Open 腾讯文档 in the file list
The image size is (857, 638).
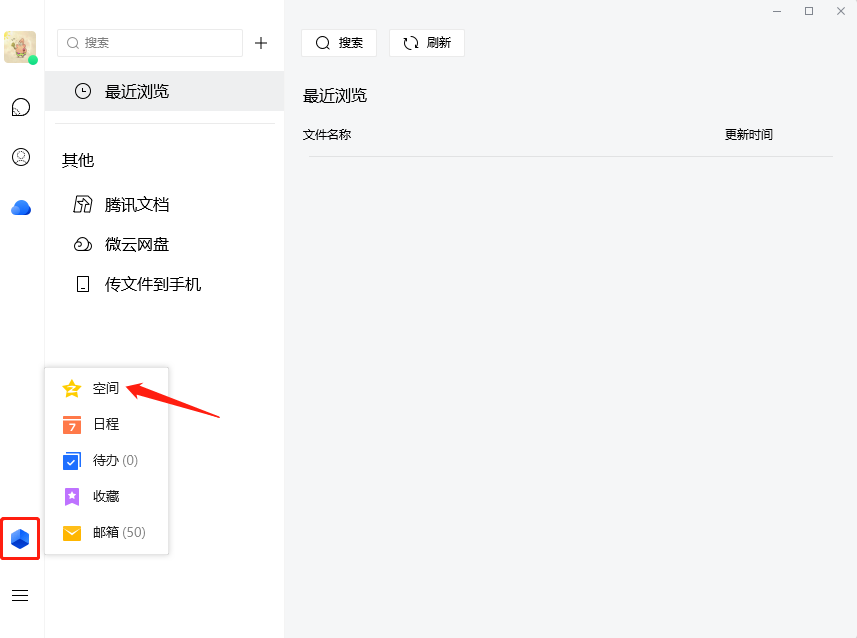point(137,205)
